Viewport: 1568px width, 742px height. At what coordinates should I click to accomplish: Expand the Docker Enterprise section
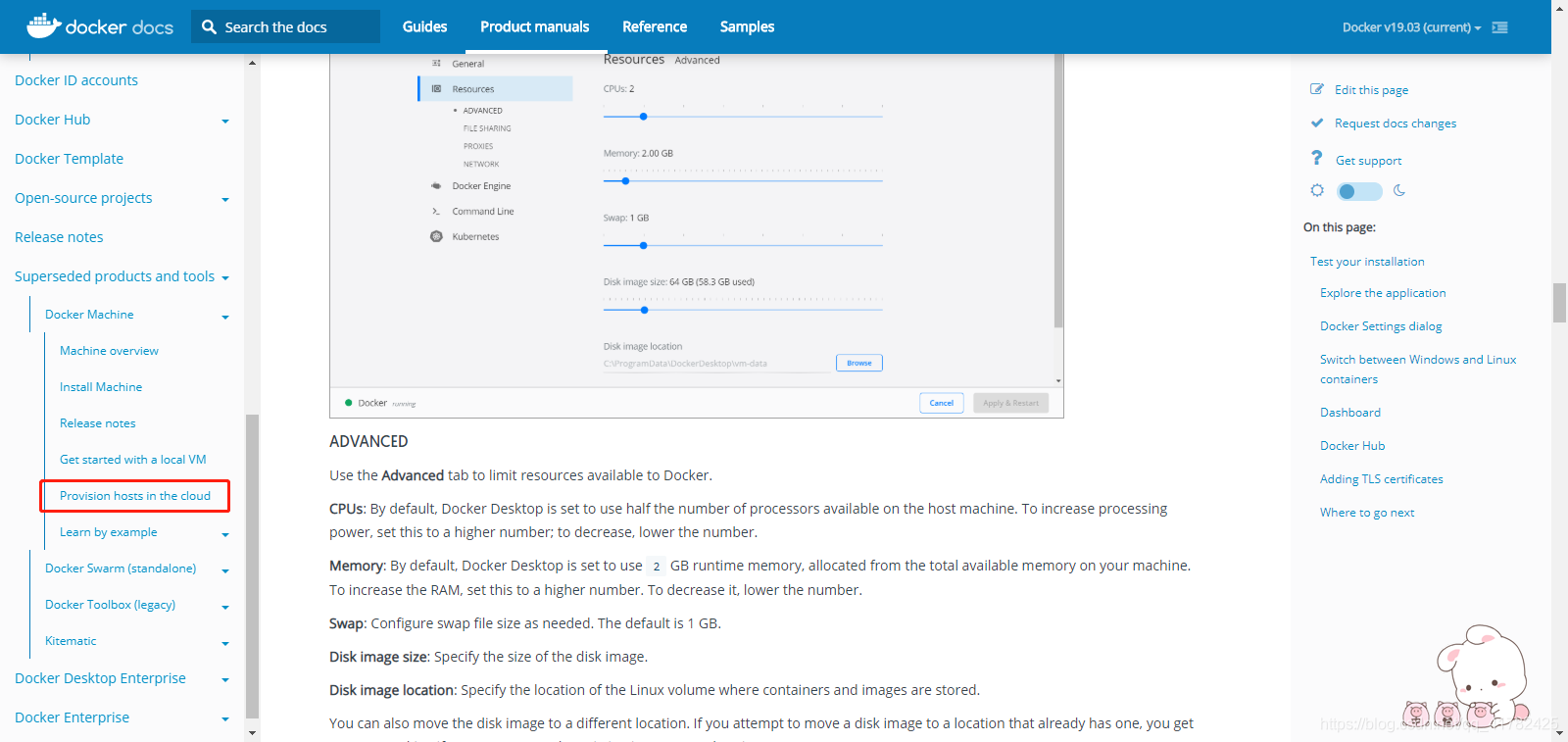coord(225,719)
